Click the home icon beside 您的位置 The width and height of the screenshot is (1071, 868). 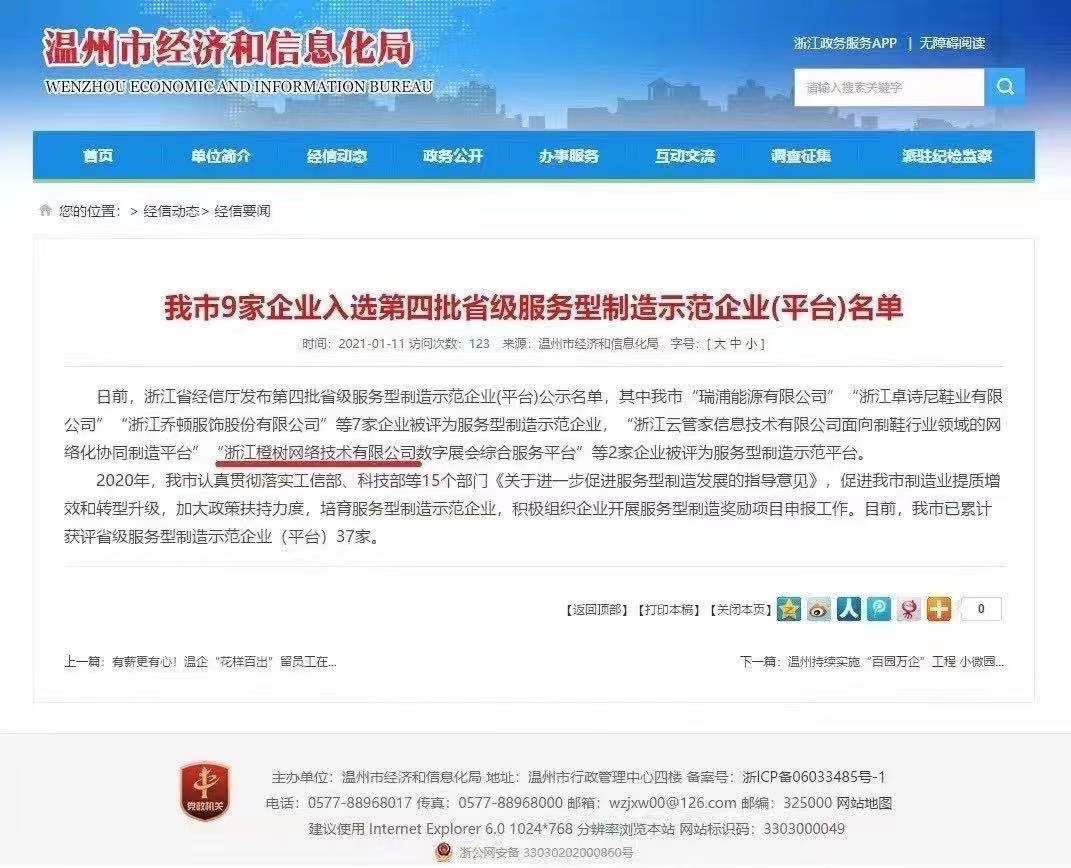pyautogui.click(x=45, y=210)
